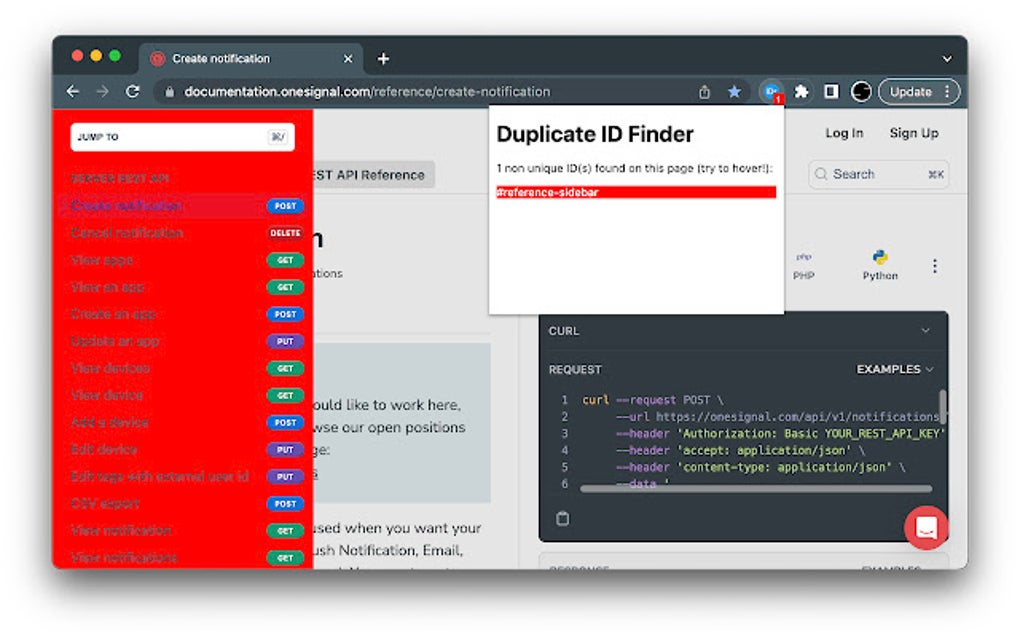Open Create an app sidebar entry

click(182, 314)
